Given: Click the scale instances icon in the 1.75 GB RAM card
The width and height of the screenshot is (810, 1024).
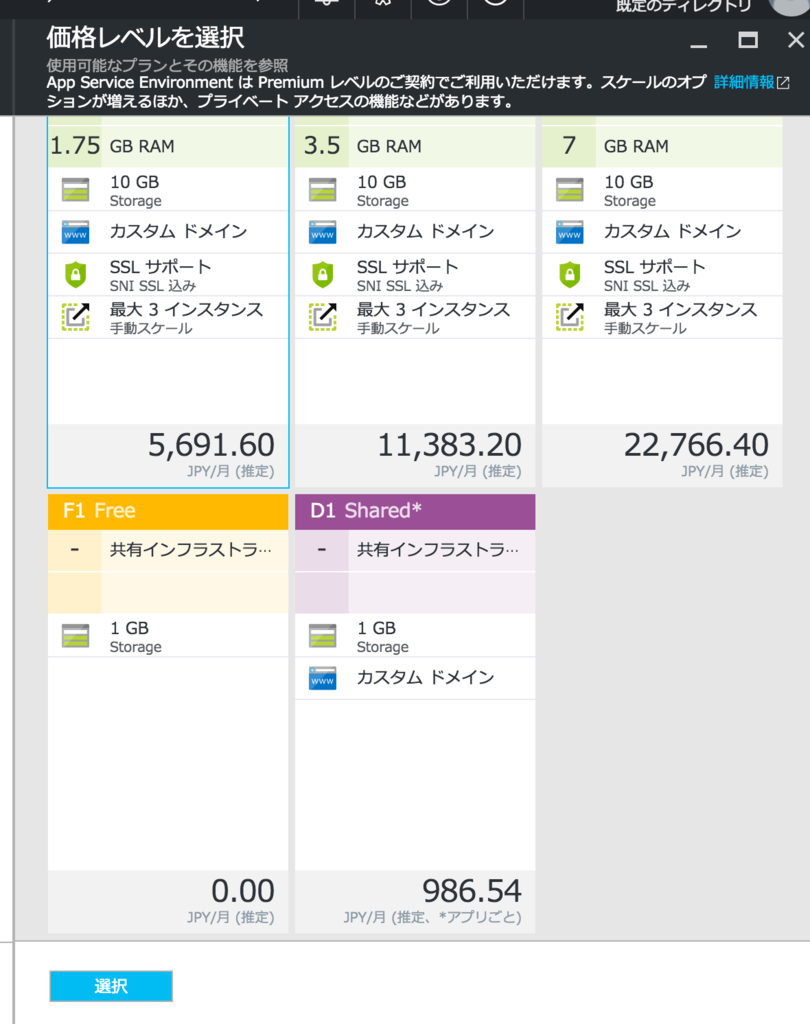Looking at the screenshot, I should click(x=76, y=317).
